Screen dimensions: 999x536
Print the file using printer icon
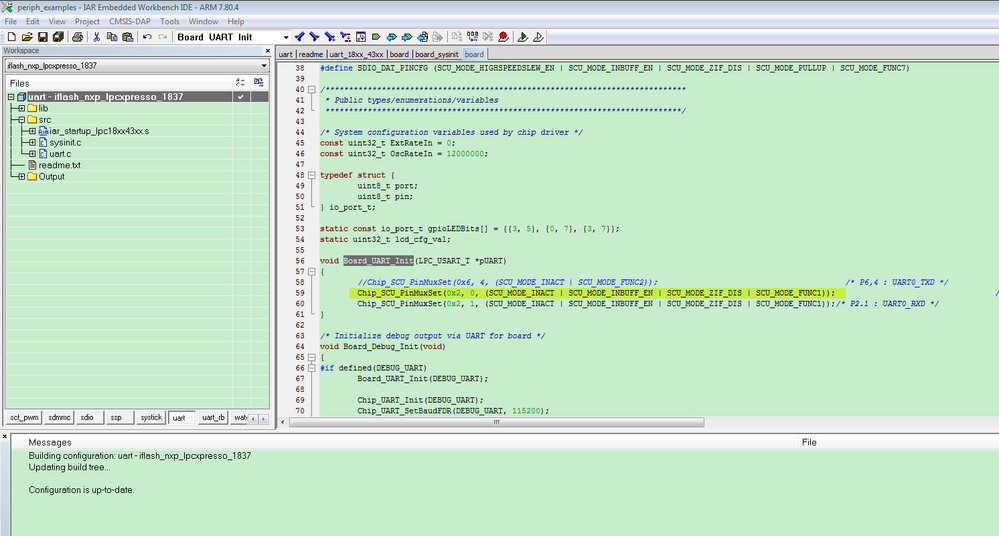[x=77, y=37]
